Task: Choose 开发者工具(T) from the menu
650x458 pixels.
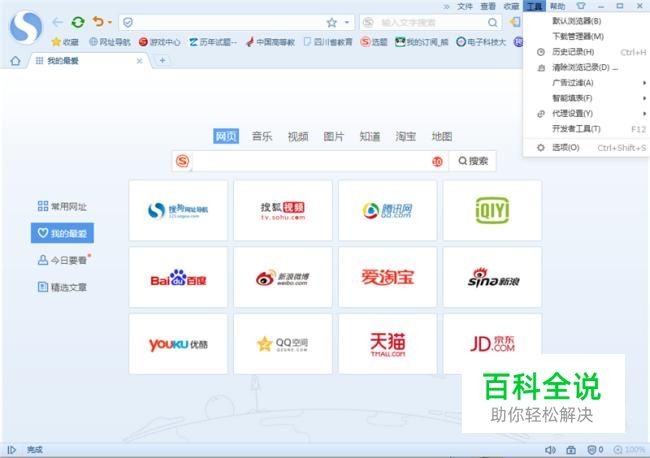Action: (x=586, y=129)
